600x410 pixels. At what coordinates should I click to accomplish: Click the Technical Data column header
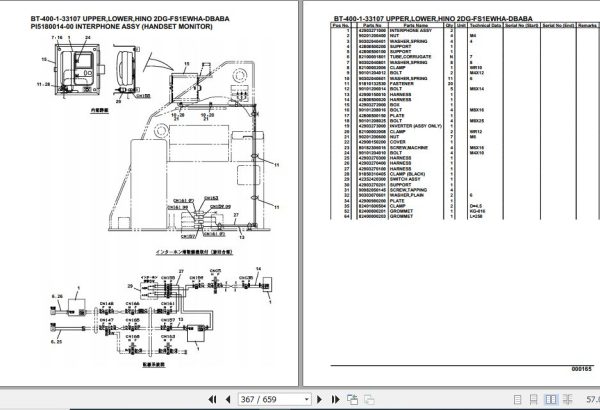tap(485, 25)
